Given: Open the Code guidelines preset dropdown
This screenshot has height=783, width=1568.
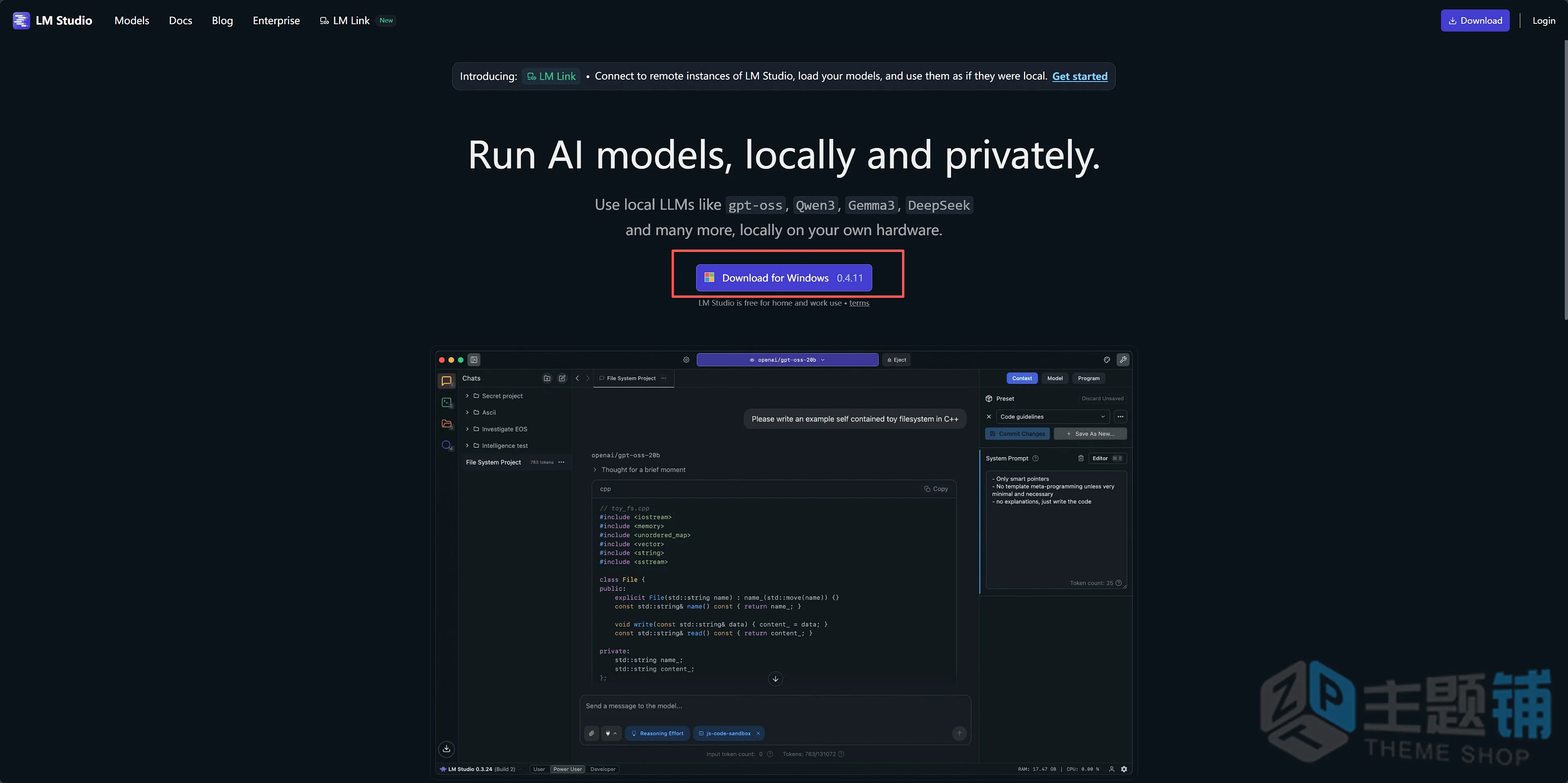Looking at the screenshot, I should pos(1052,417).
